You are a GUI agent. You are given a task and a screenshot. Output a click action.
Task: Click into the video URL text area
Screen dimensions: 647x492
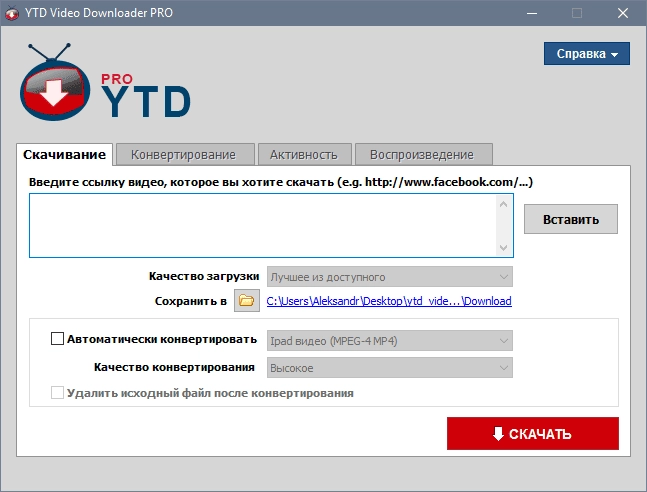[262, 225]
